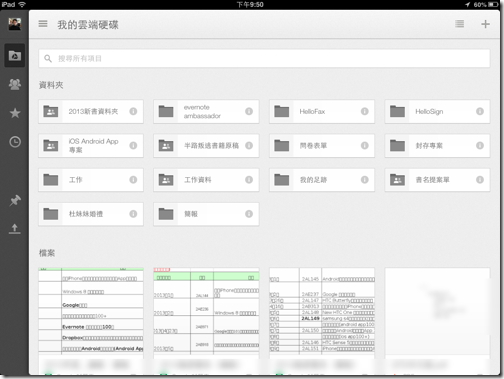Open the HelloSign folder
The image size is (504, 379).
(437, 111)
